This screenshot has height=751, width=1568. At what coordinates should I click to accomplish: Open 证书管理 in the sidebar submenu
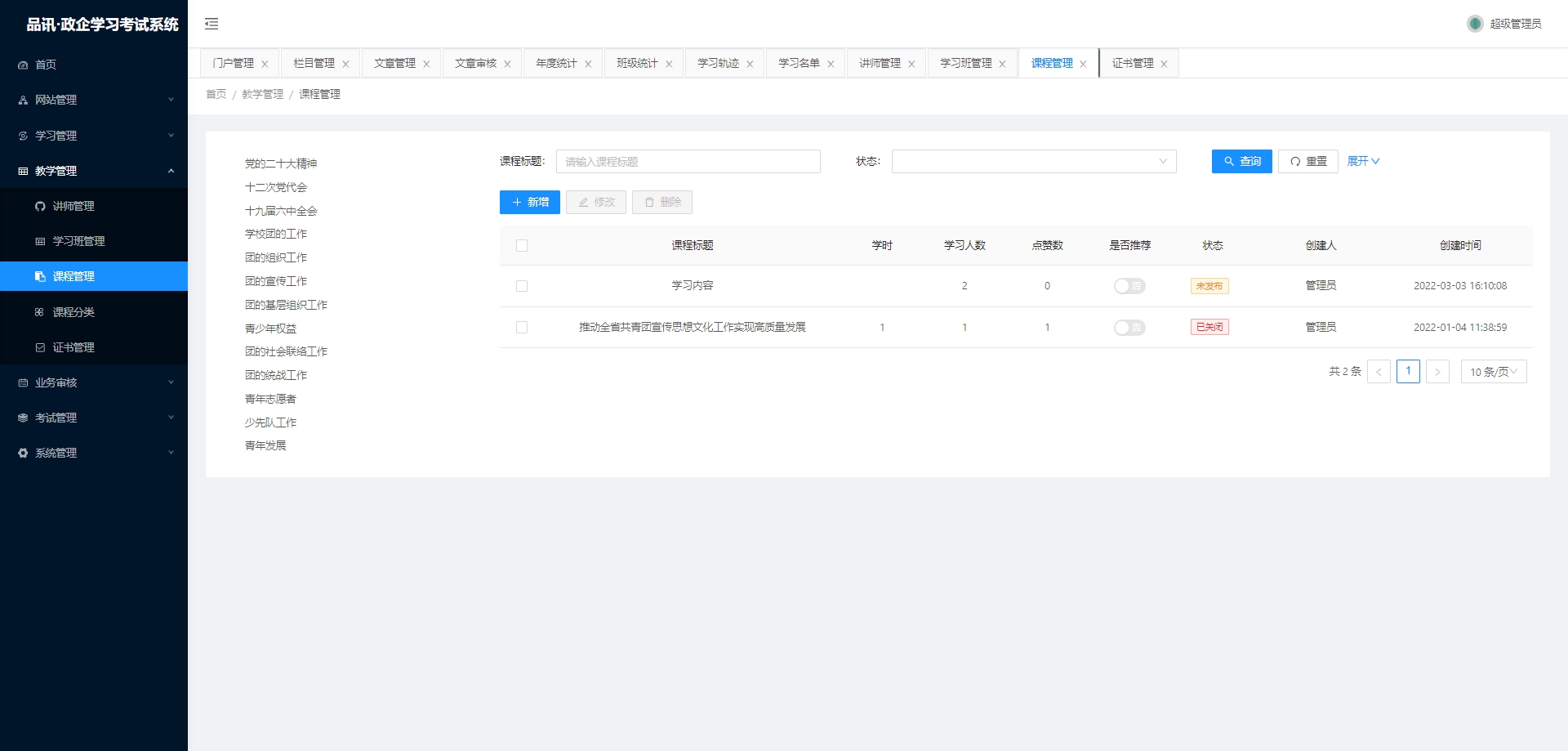(94, 347)
